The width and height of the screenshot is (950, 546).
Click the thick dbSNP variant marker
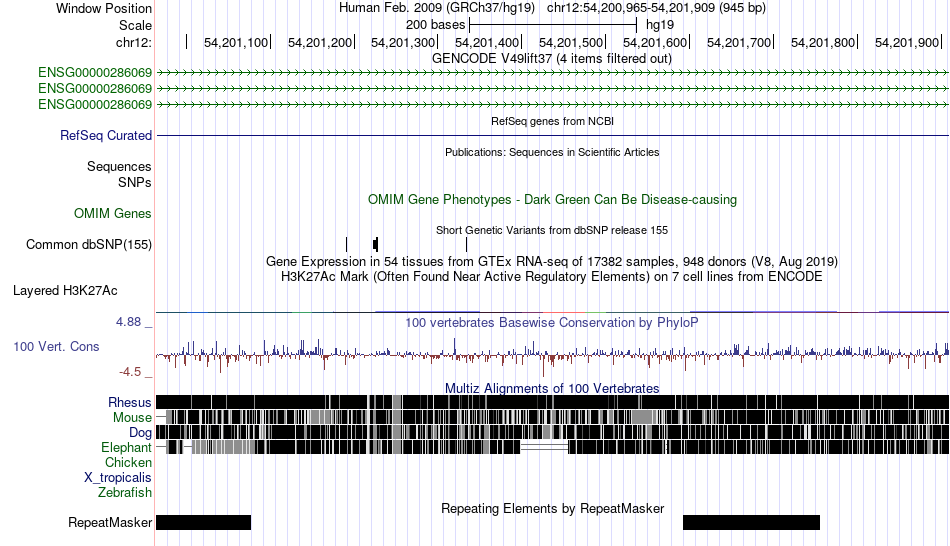pos(376,244)
